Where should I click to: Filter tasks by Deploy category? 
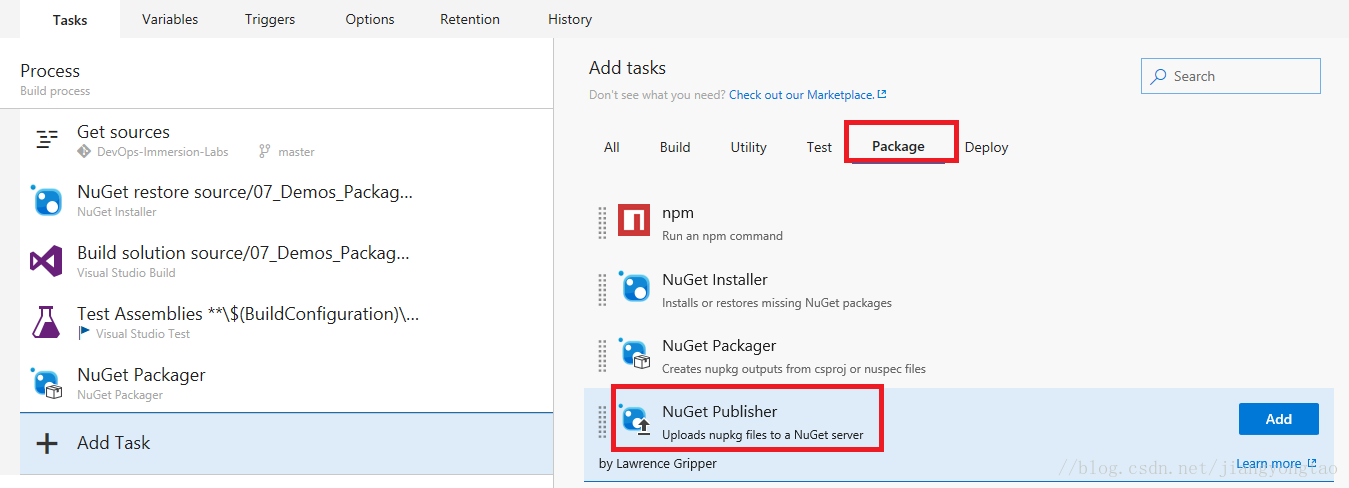click(986, 147)
